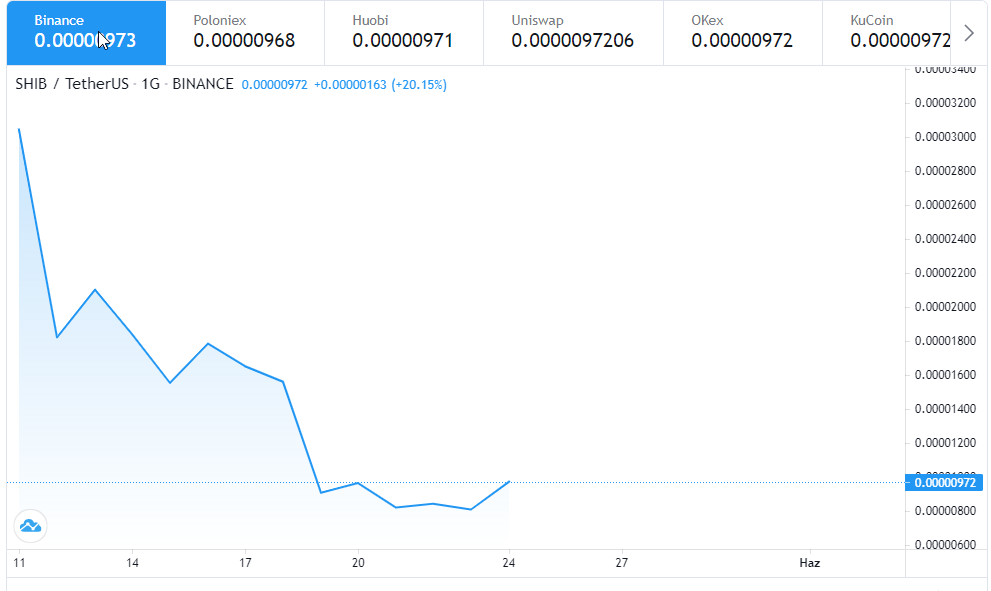Click the 1G interval label
Screen dimensions: 991x591
click(x=150, y=84)
